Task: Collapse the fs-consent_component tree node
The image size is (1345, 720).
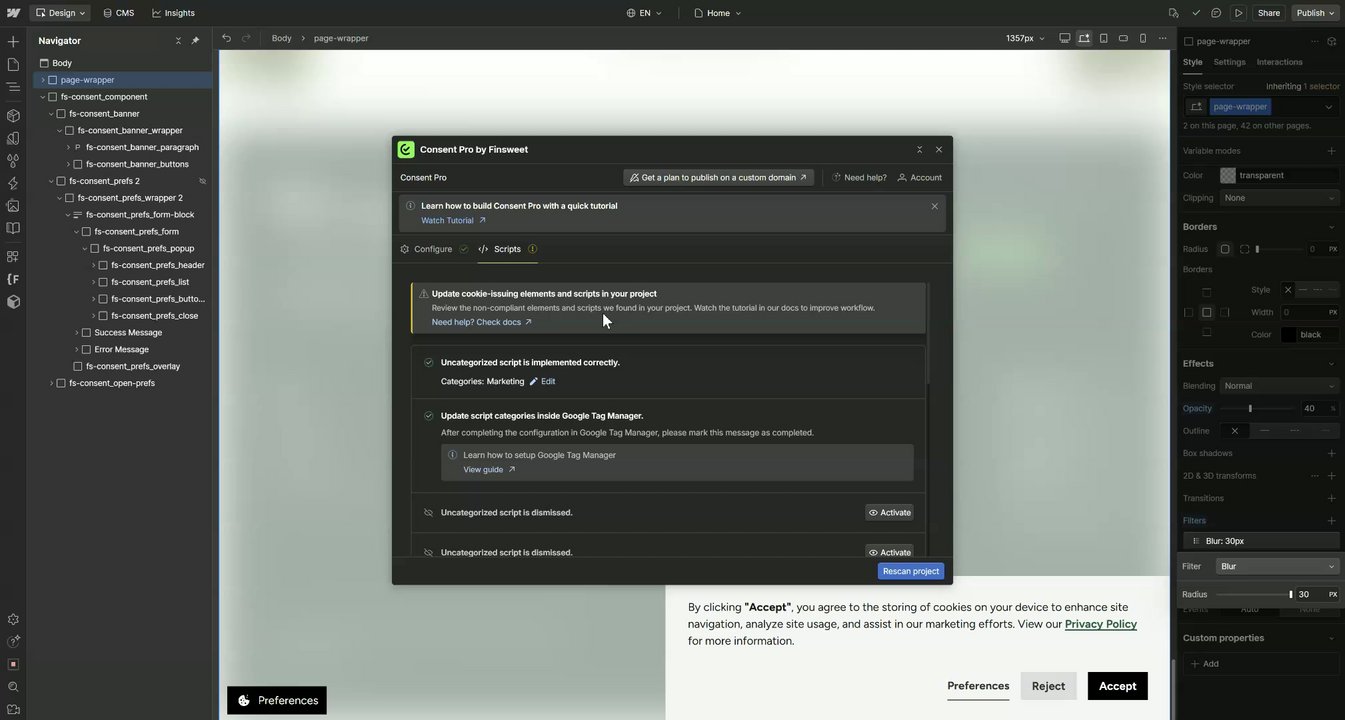Action: point(43,97)
